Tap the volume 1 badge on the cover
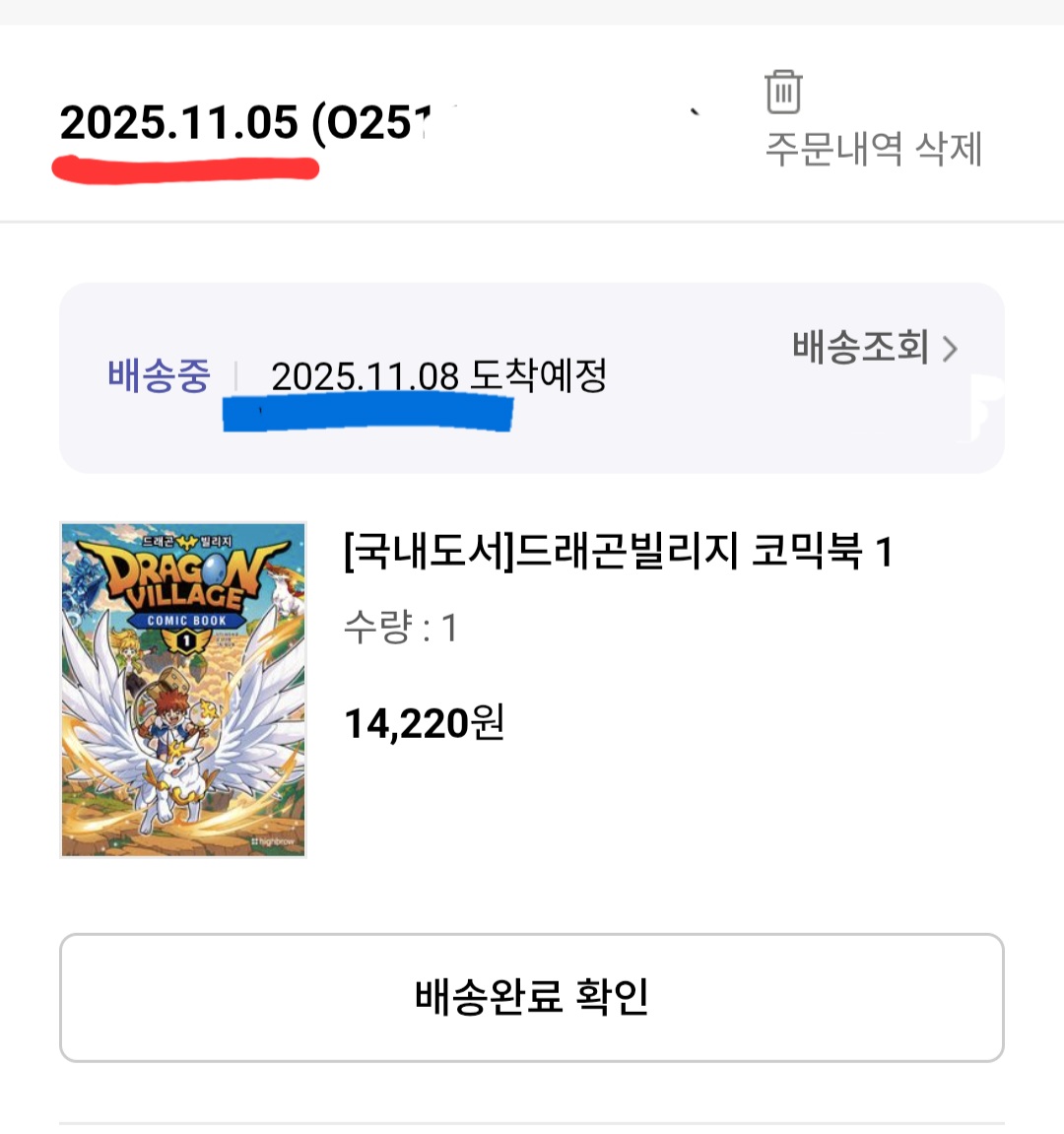 click(185, 641)
